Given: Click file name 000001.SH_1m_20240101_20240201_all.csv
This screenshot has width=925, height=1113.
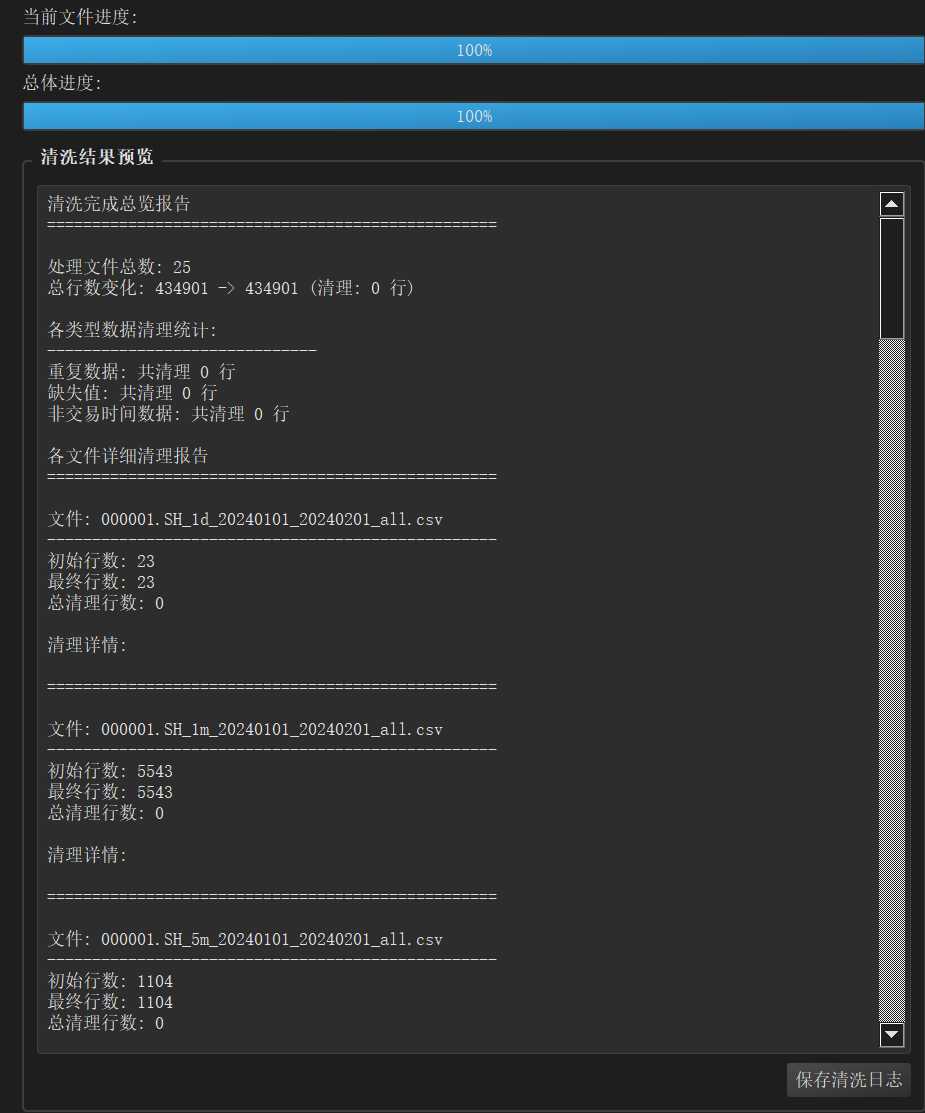Looking at the screenshot, I should tap(272, 730).
